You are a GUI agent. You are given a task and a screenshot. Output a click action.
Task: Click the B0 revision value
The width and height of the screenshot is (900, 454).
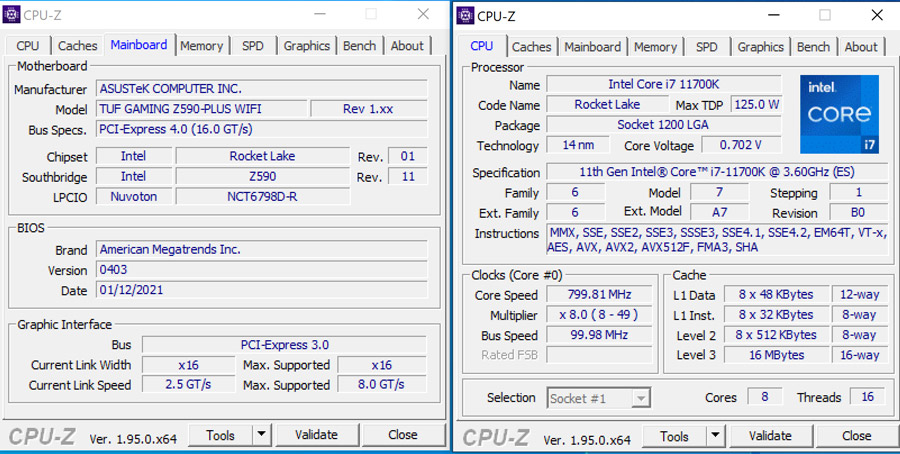pyautogui.click(x=858, y=213)
